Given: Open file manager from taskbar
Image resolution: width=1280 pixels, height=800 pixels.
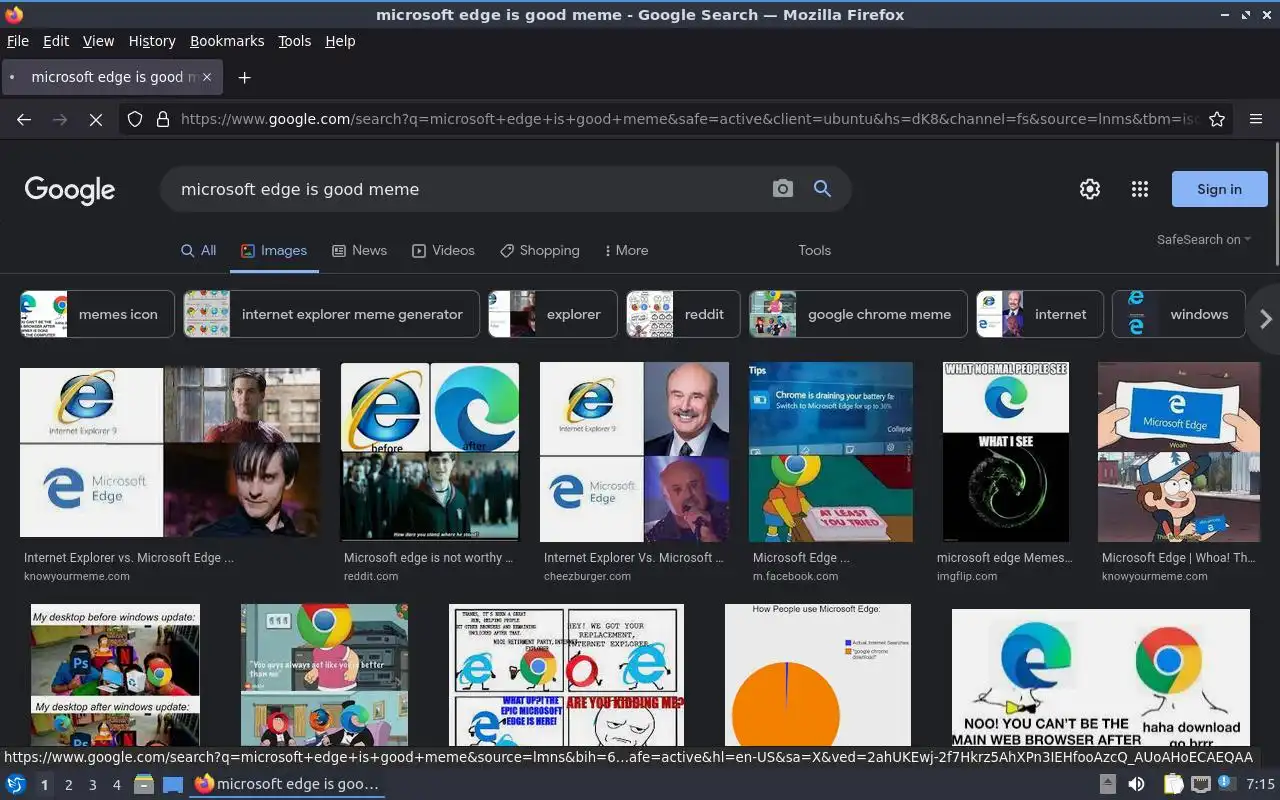Looking at the screenshot, I should (x=144, y=785).
